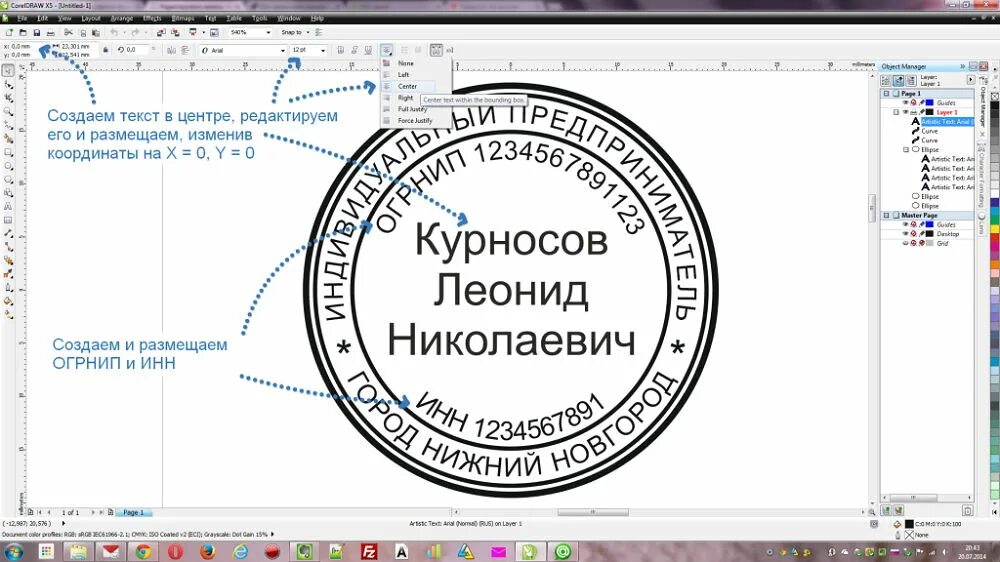Open the 12 pt font size dropdown

(x=323, y=50)
